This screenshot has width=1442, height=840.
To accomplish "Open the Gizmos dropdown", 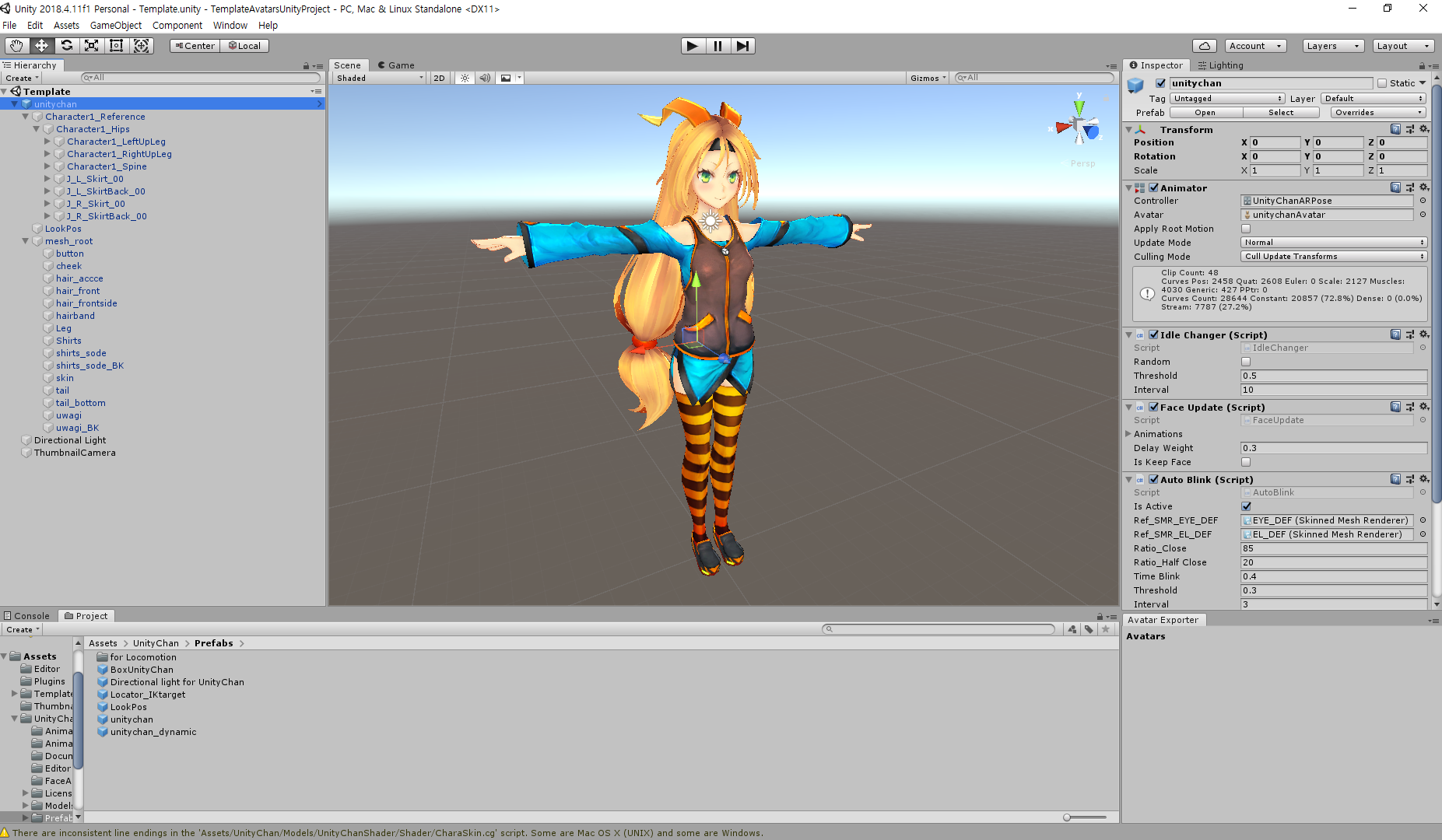I will 928,78.
